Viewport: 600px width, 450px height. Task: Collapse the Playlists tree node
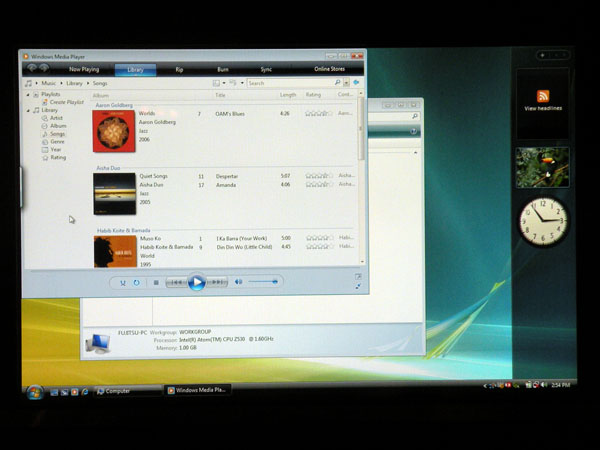pos(28,95)
